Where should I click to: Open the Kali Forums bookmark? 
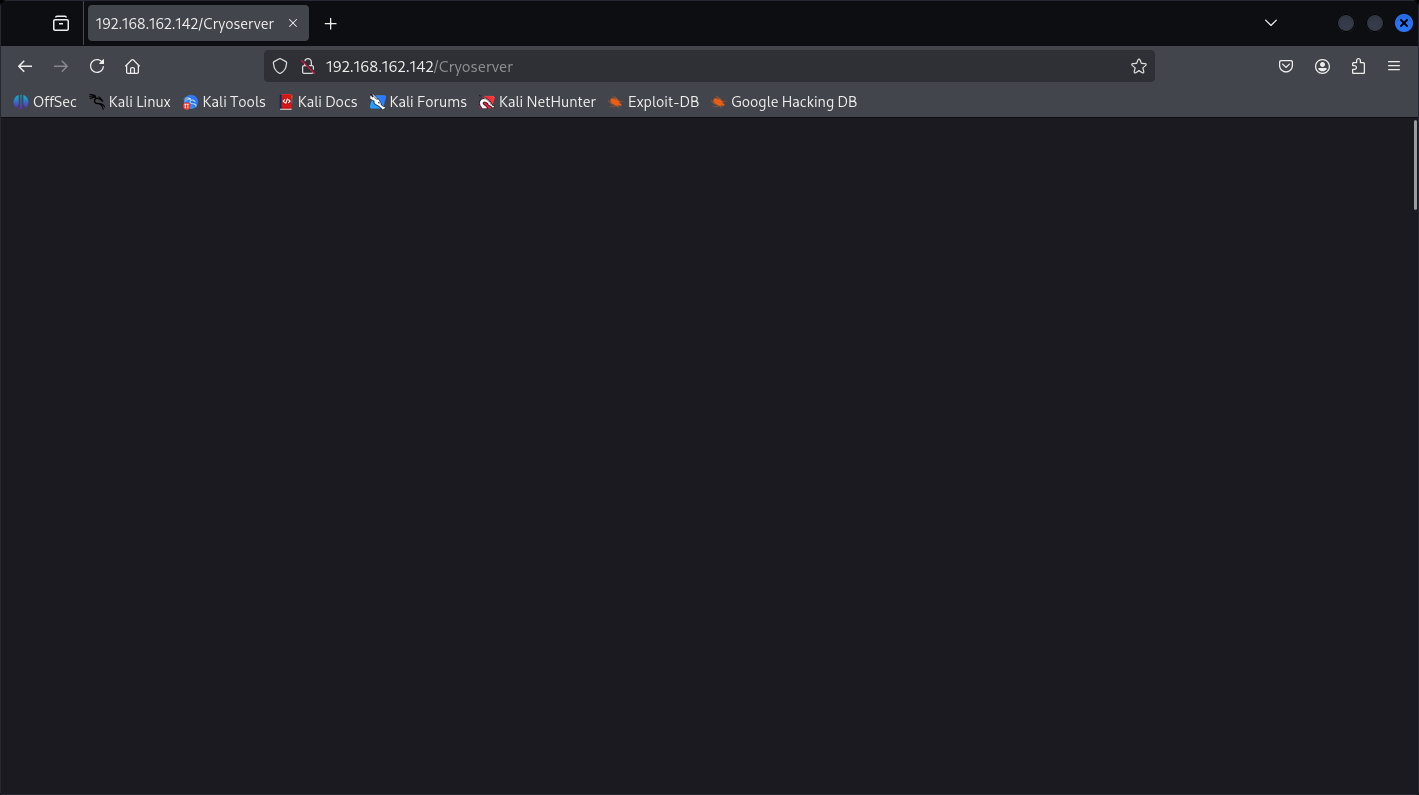[418, 102]
